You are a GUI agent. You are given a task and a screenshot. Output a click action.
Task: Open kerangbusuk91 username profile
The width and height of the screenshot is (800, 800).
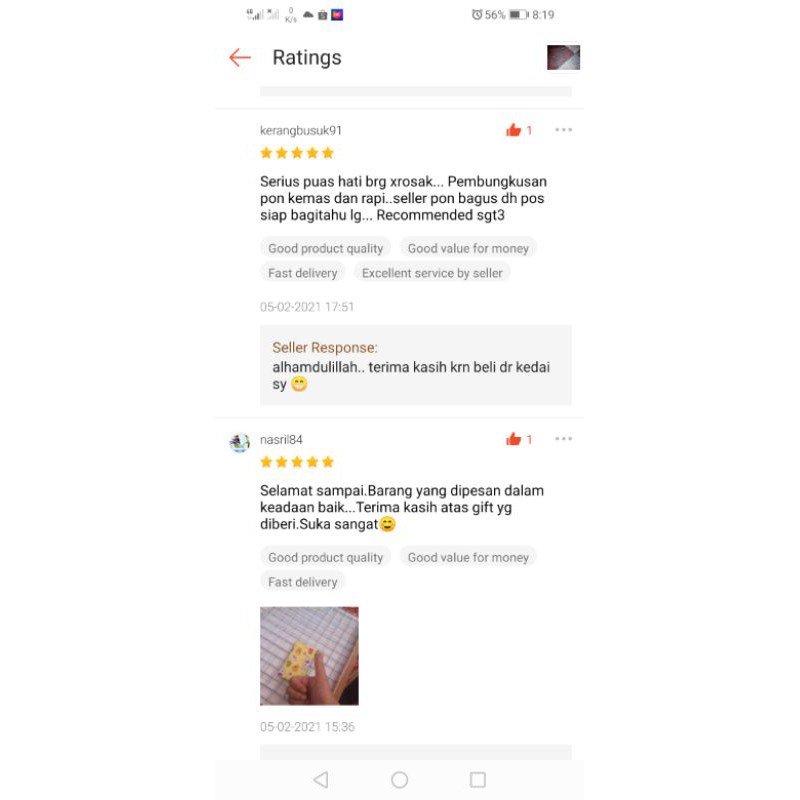(x=301, y=131)
